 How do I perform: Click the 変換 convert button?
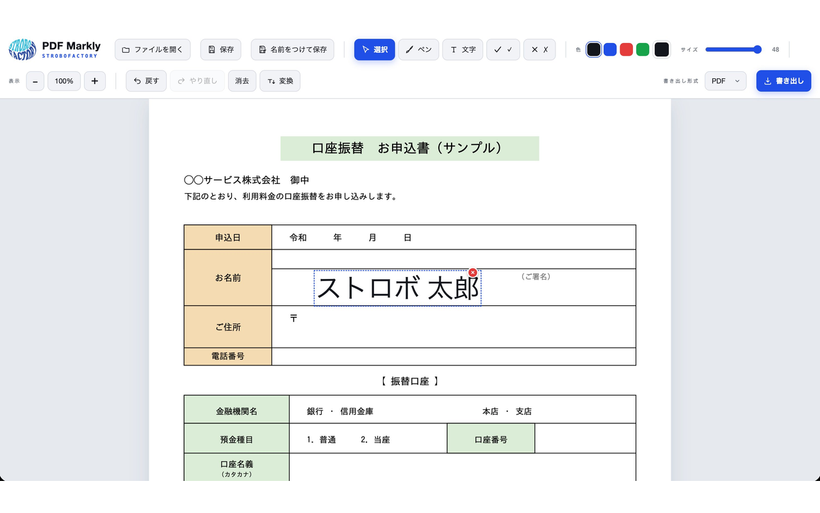280,81
